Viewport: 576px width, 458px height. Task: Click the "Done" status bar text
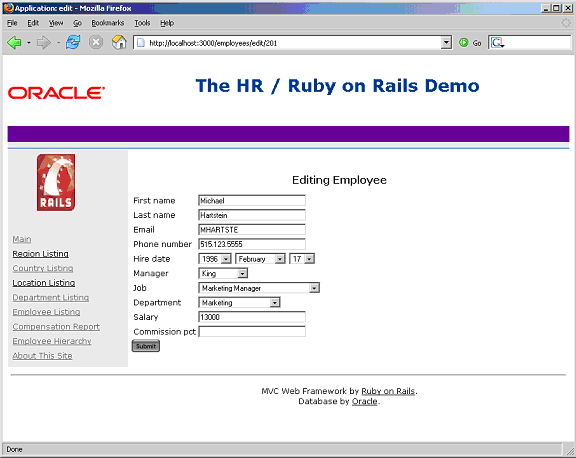[14, 450]
